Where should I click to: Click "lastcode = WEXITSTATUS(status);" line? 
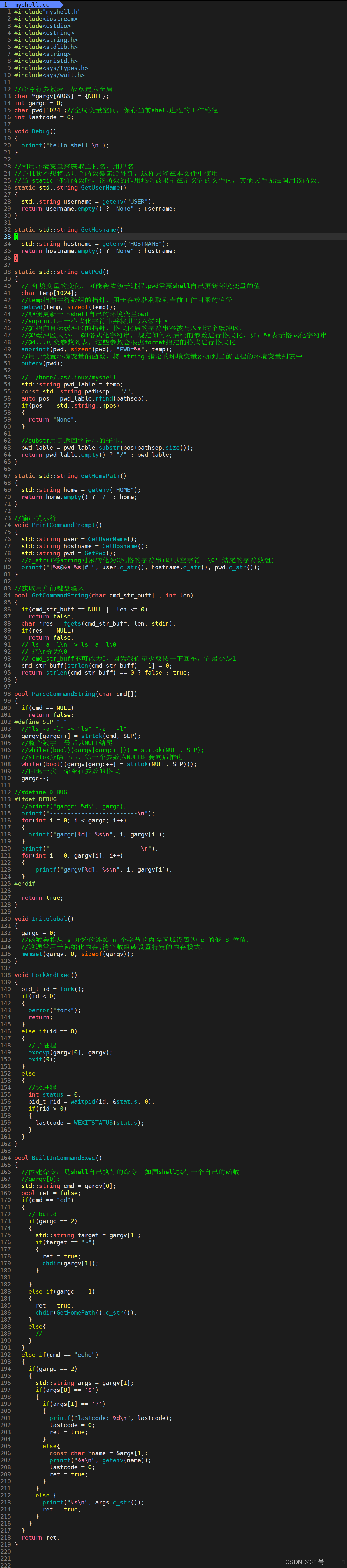click(x=90, y=1122)
